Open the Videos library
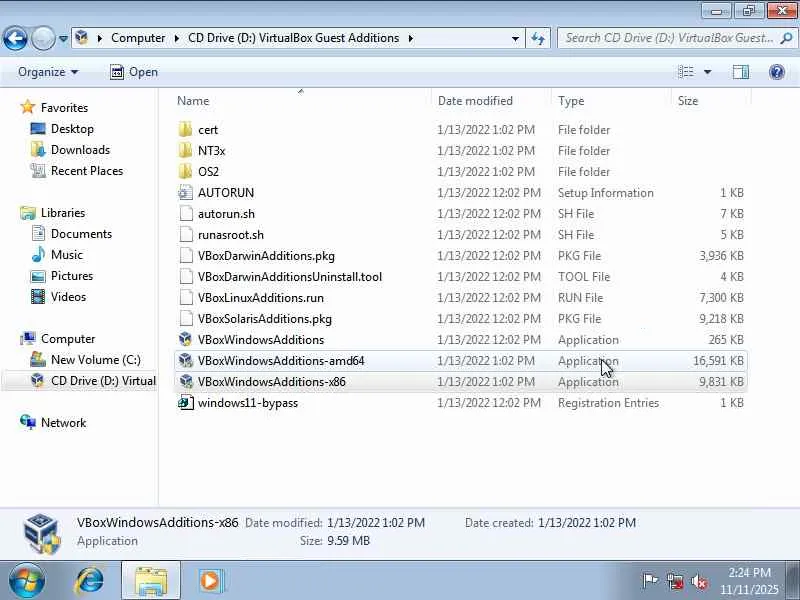The image size is (800, 600). 68,296
